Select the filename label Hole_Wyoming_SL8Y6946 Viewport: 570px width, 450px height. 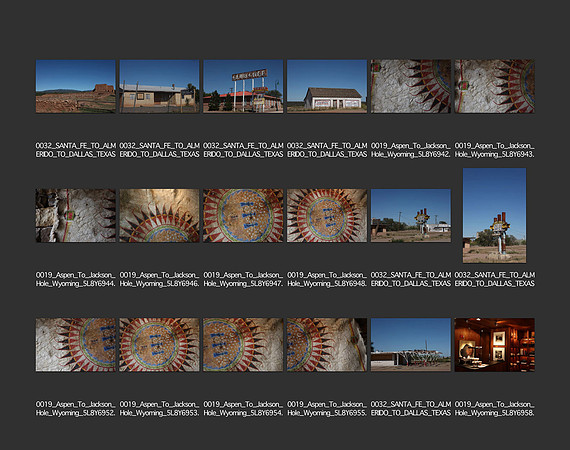click(159, 279)
